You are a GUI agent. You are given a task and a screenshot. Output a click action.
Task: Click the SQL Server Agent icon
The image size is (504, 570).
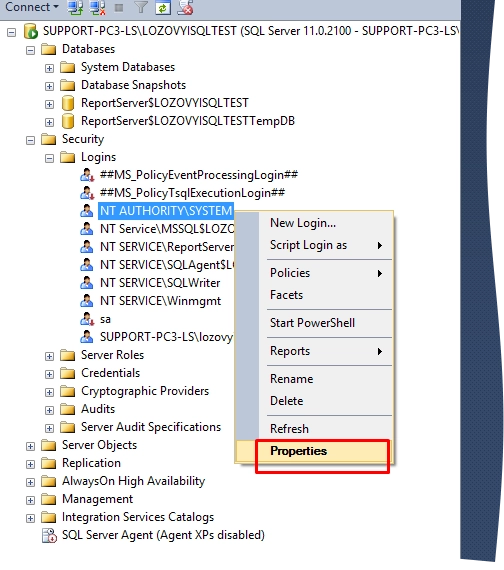pos(49,535)
